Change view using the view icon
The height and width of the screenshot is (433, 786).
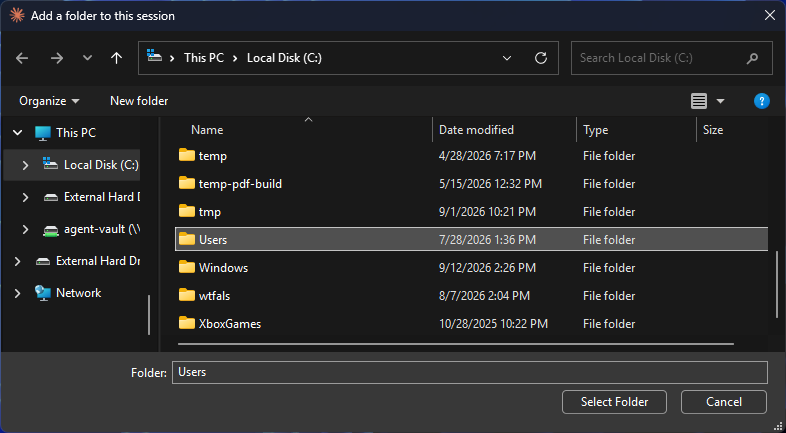699,101
